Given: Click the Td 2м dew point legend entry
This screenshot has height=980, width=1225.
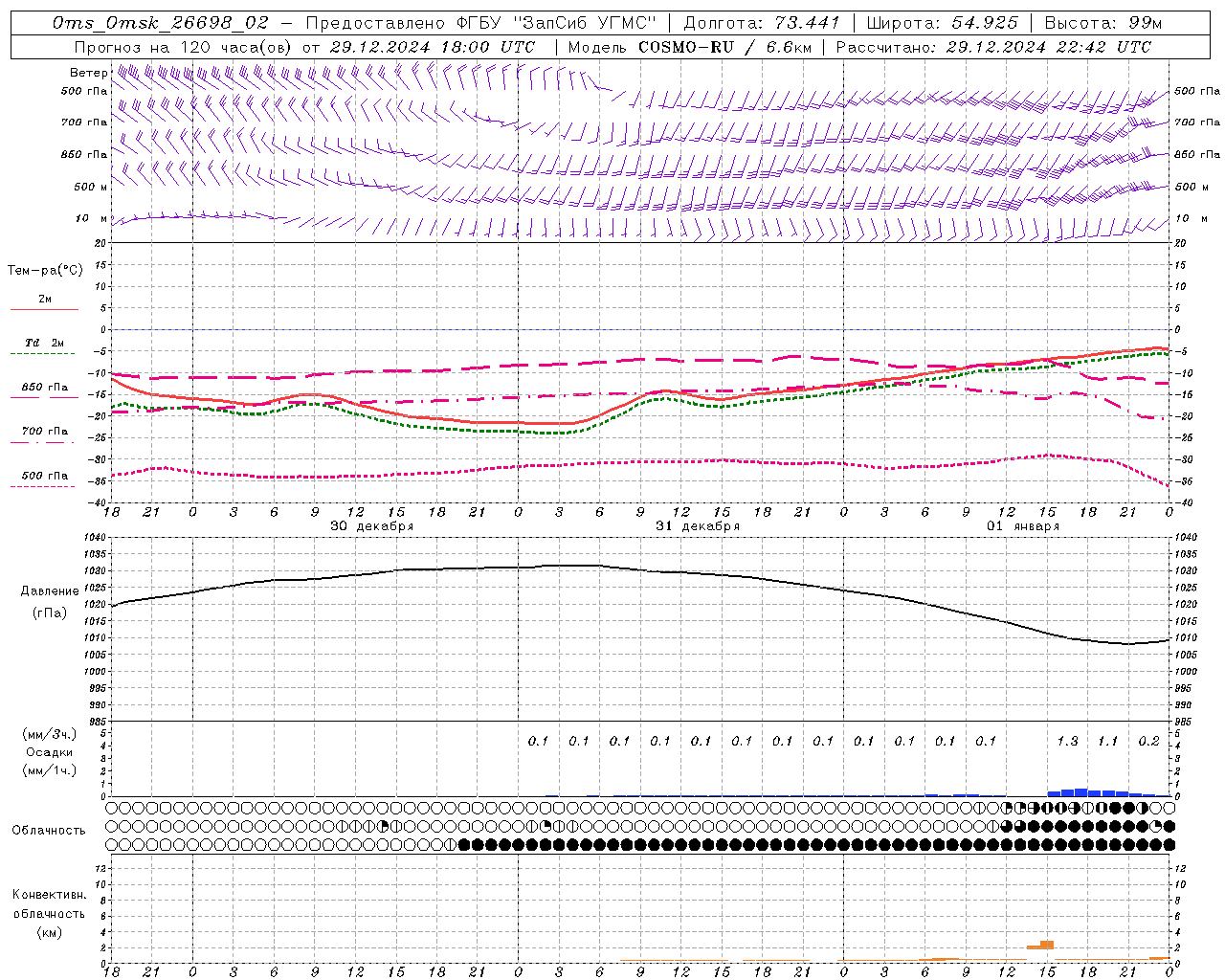Looking at the screenshot, I should (x=45, y=343).
